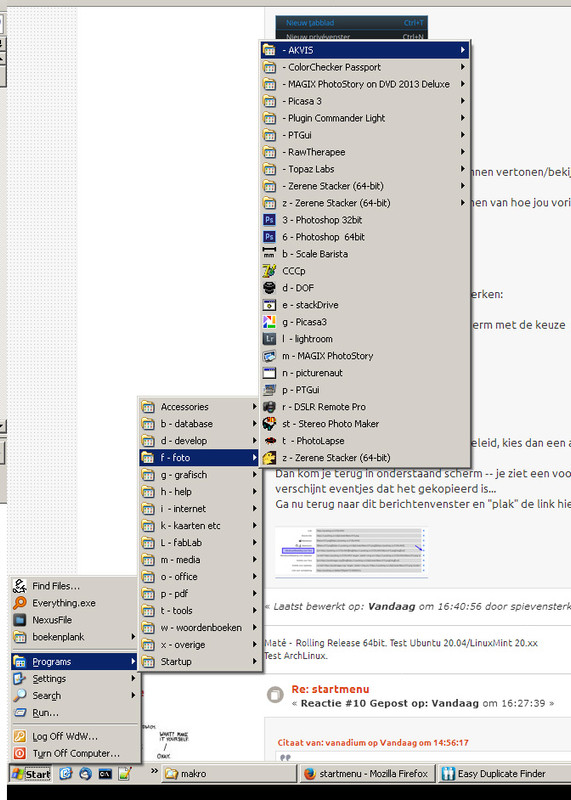Viewport: 571px width, 800px height.
Task: Open the x - overige group
Action: (200, 644)
